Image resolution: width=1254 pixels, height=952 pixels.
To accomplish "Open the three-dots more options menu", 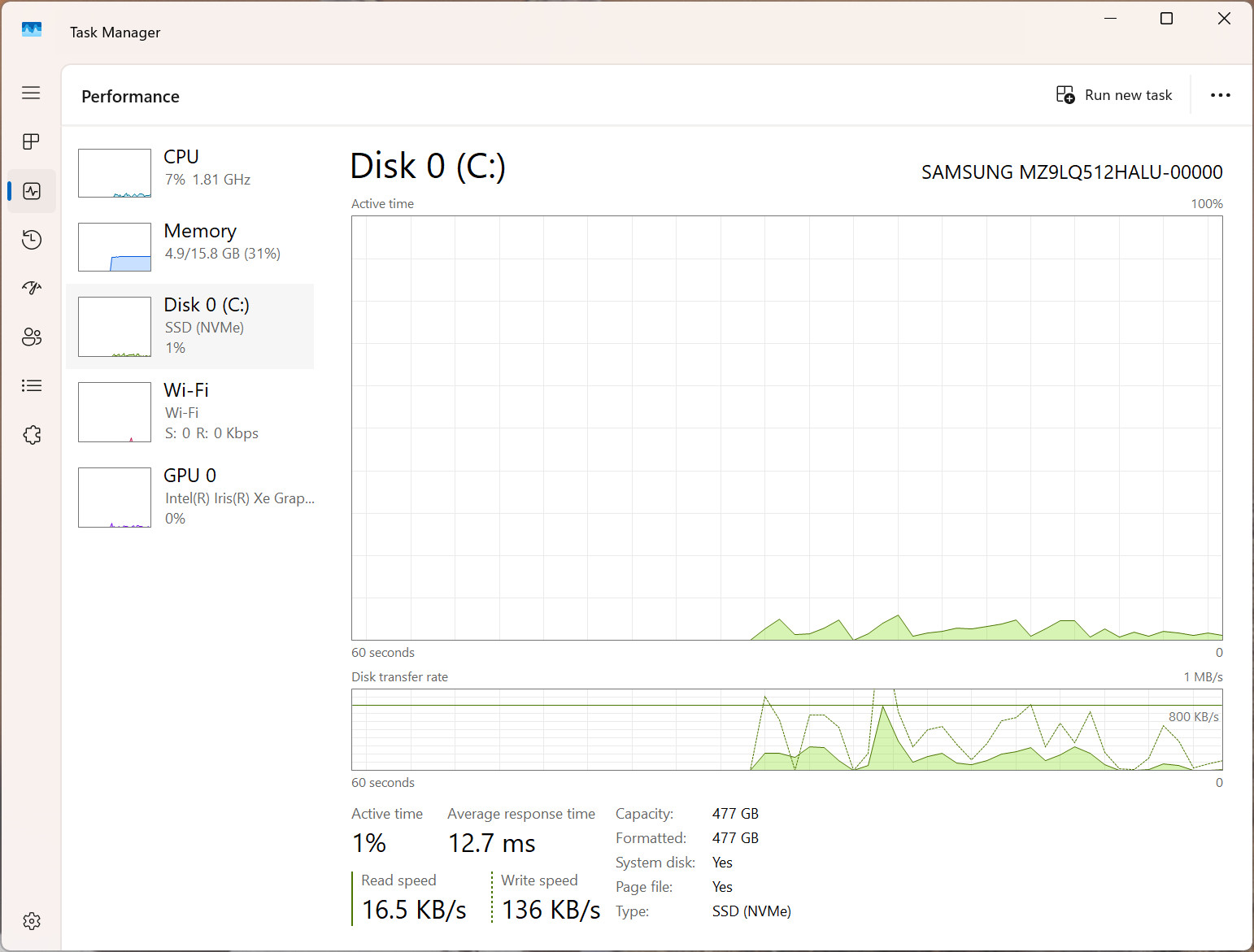I will tap(1220, 95).
